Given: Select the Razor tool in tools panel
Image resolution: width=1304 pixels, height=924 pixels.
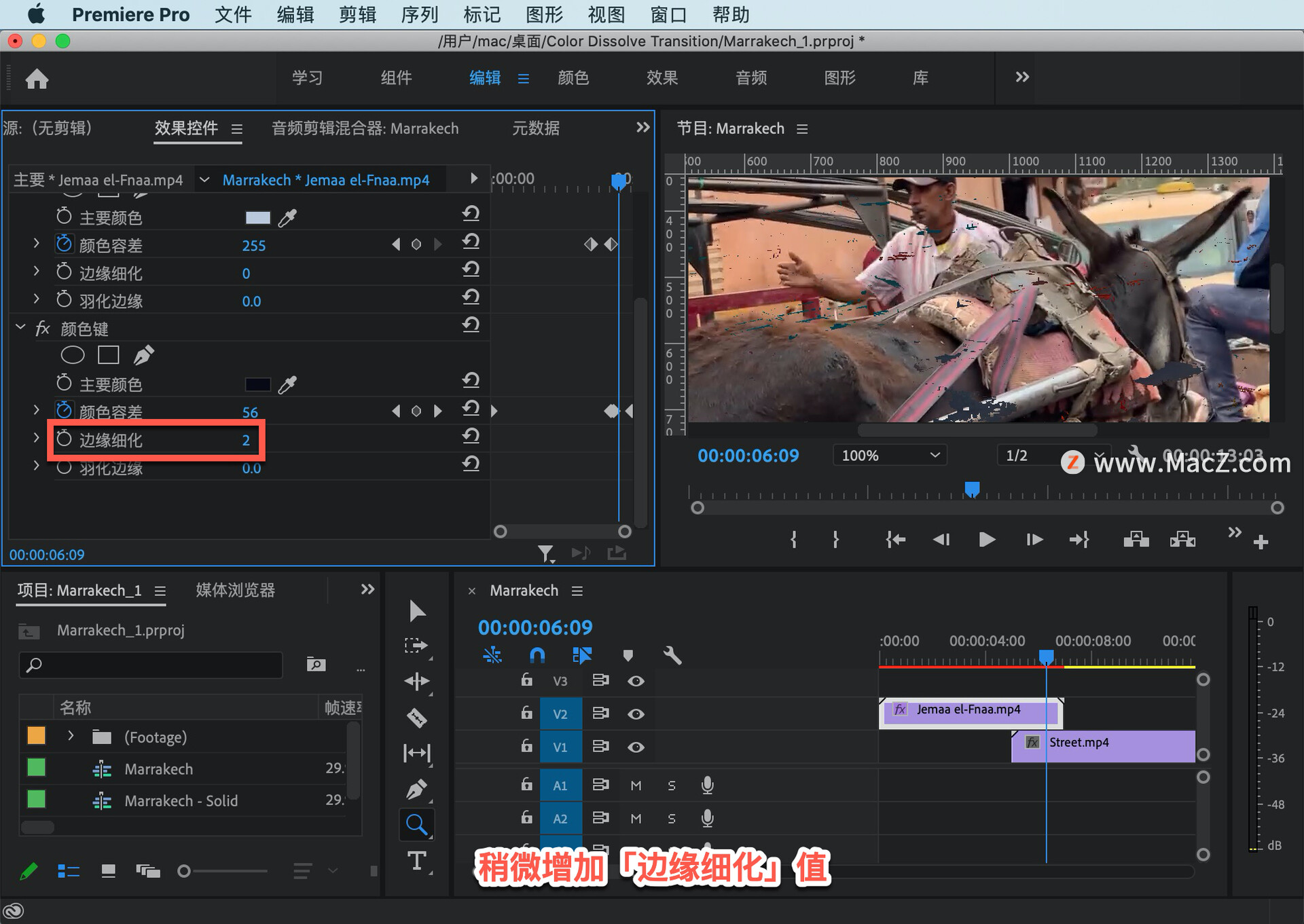Looking at the screenshot, I should pyautogui.click(x=416, y=718).
